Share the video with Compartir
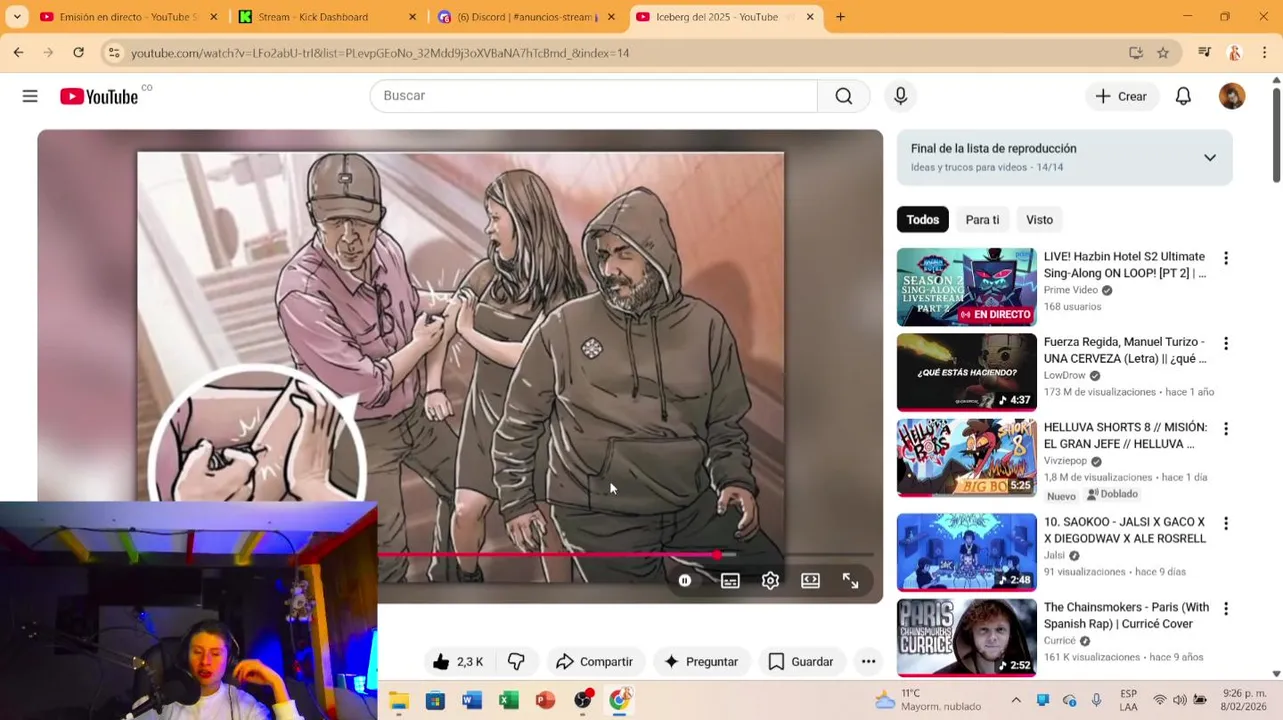The height and width of the screenshot is (720, 1283). pyautogui.click(x=594, y=661)
